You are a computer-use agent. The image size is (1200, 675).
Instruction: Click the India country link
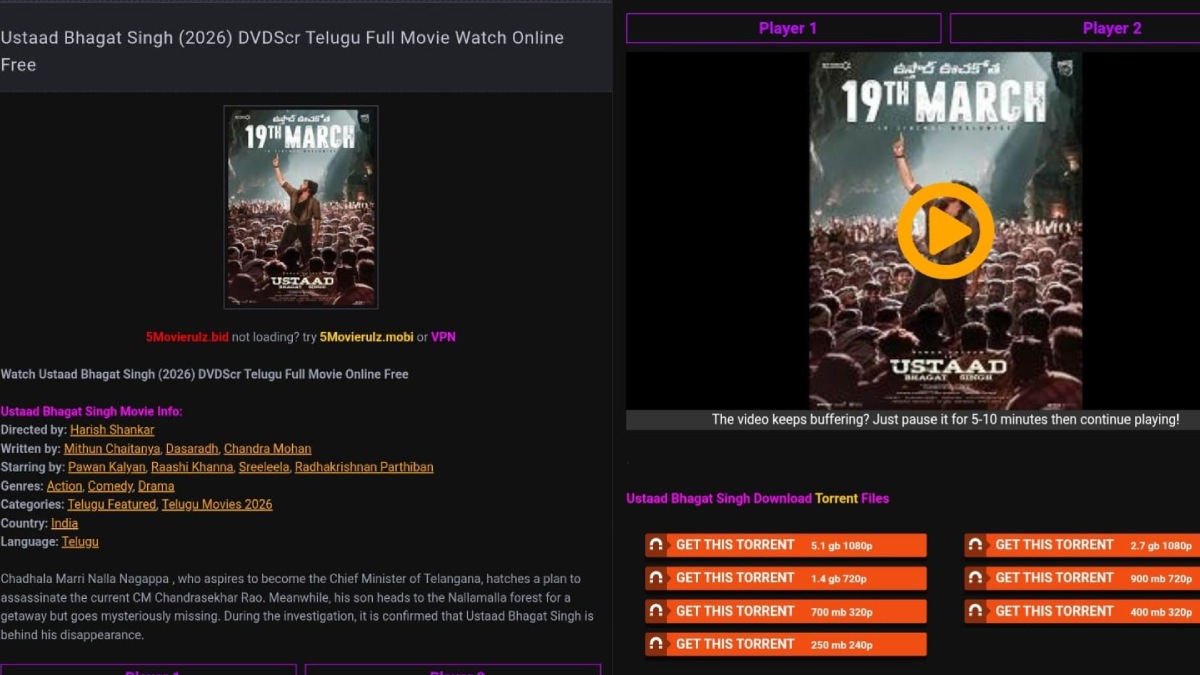click(x=64, y=523)
